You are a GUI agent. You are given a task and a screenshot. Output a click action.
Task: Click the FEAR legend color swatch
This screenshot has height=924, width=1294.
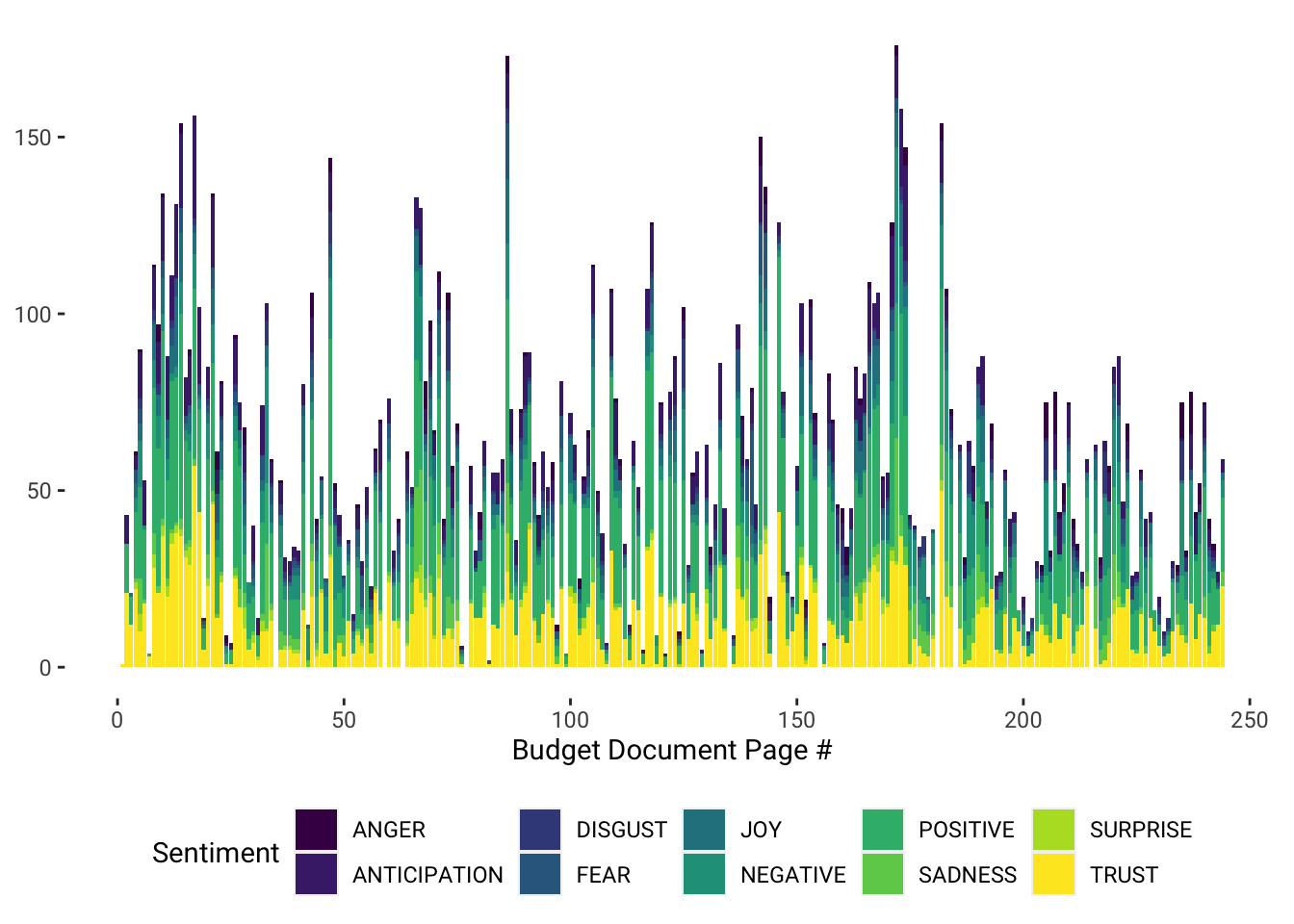pos(540,874)
